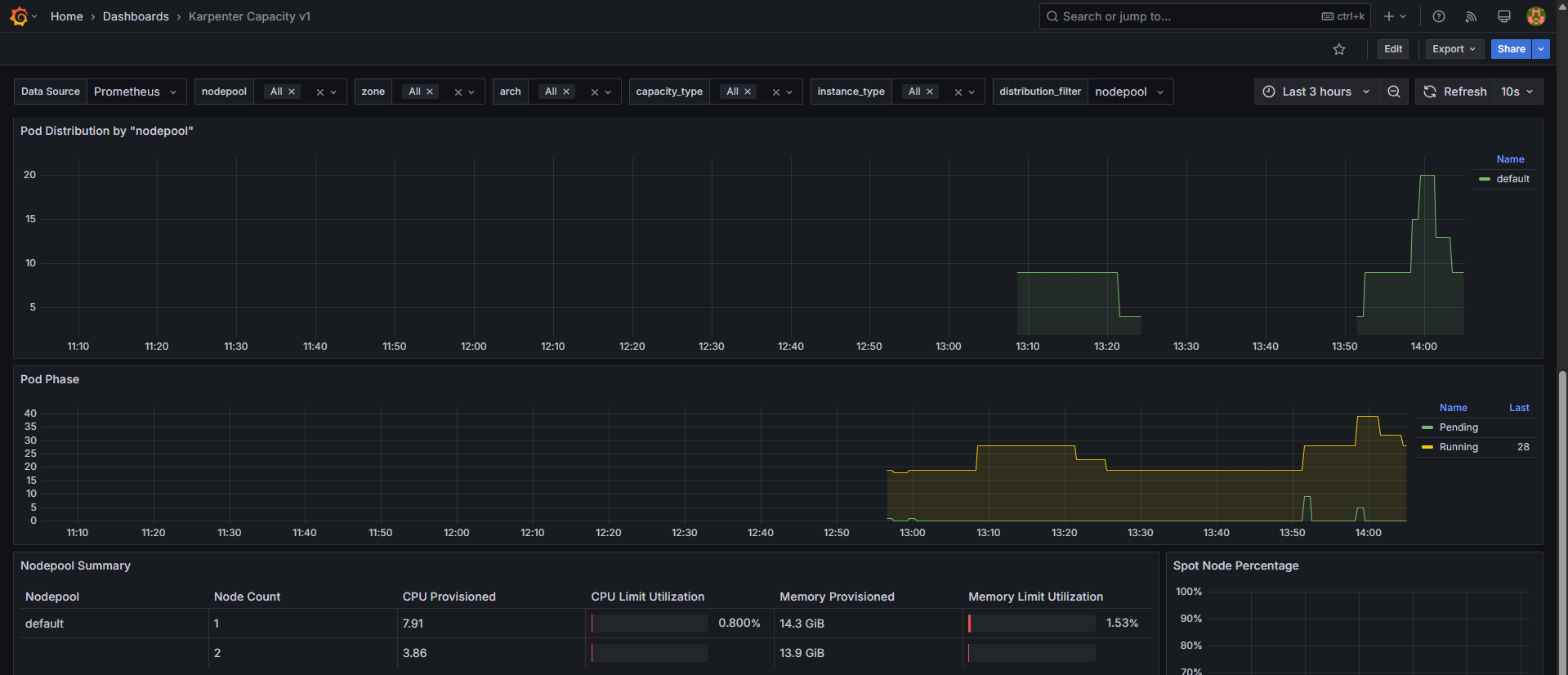Sort table by Memory Provisioned column
Viewport: 1568px width, 675px height.
click(837, 597)
